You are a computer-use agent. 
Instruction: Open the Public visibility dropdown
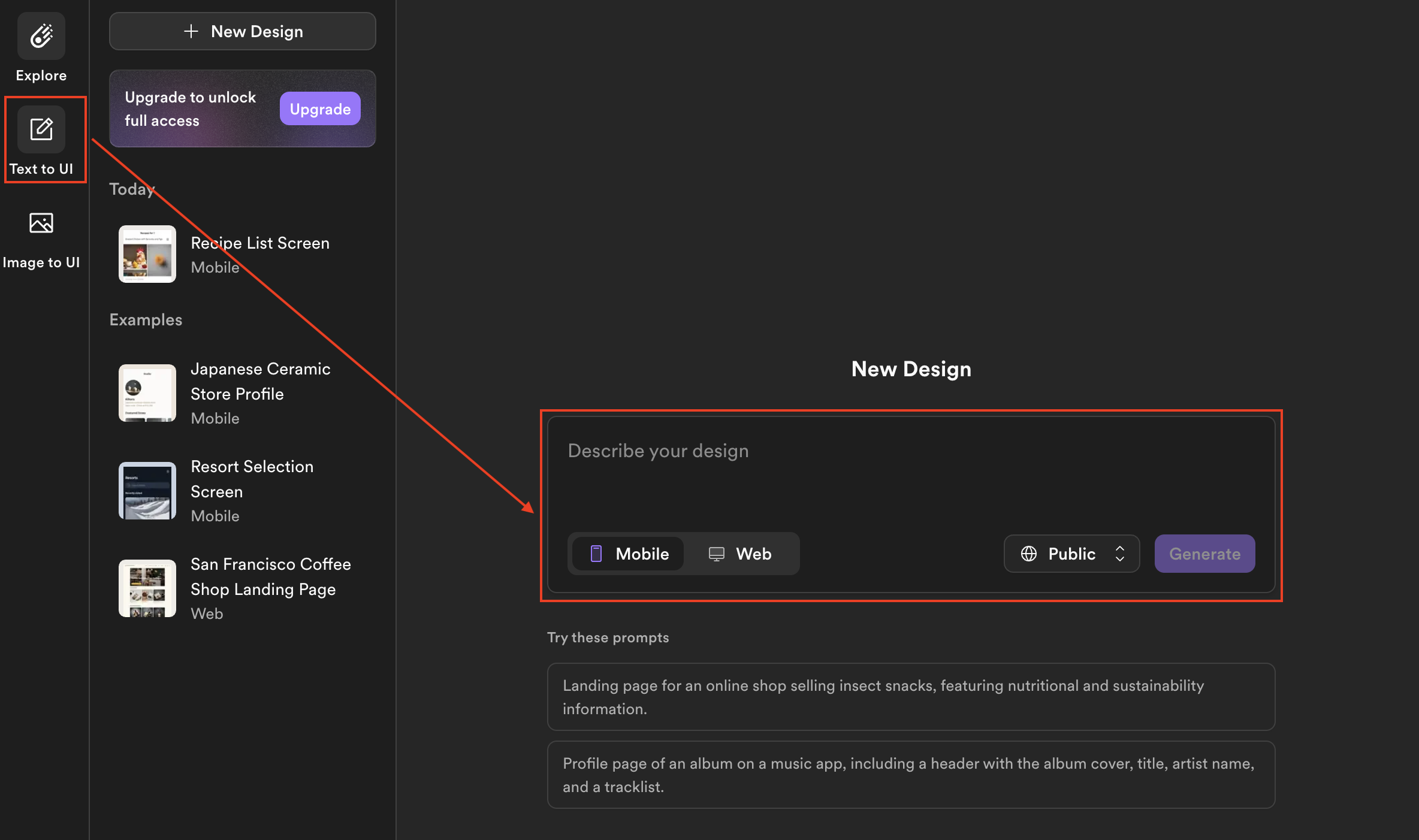(1071, 554)
